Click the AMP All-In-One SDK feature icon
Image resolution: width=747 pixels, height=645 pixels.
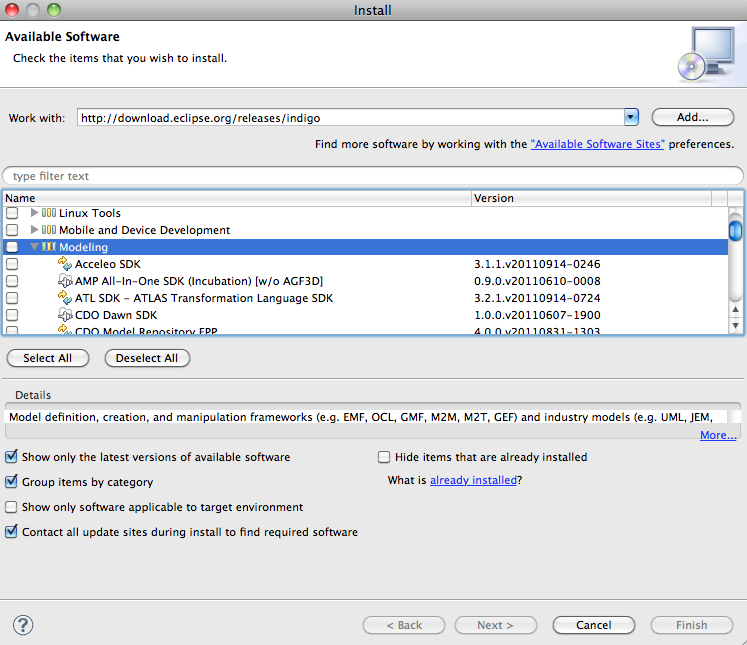click(66, 281)
